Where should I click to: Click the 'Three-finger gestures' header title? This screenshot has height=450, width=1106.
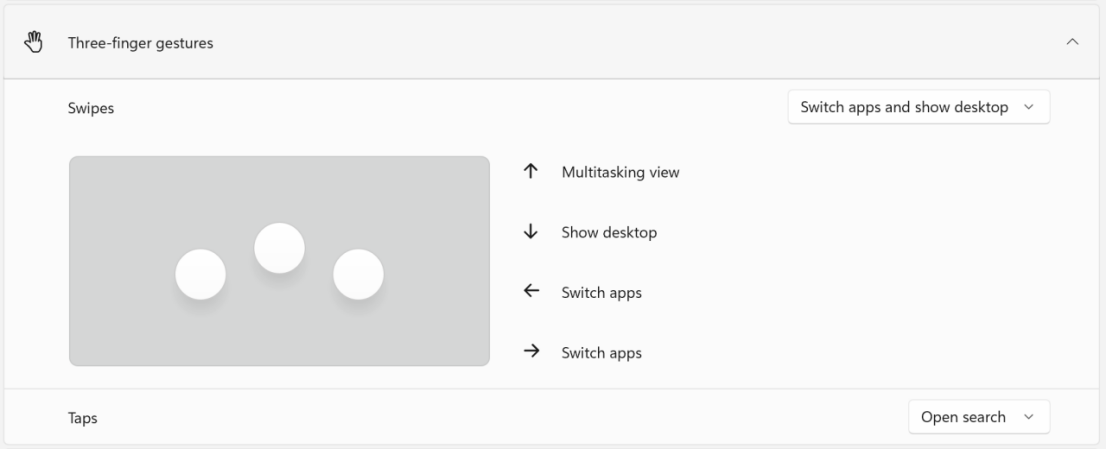140,43
